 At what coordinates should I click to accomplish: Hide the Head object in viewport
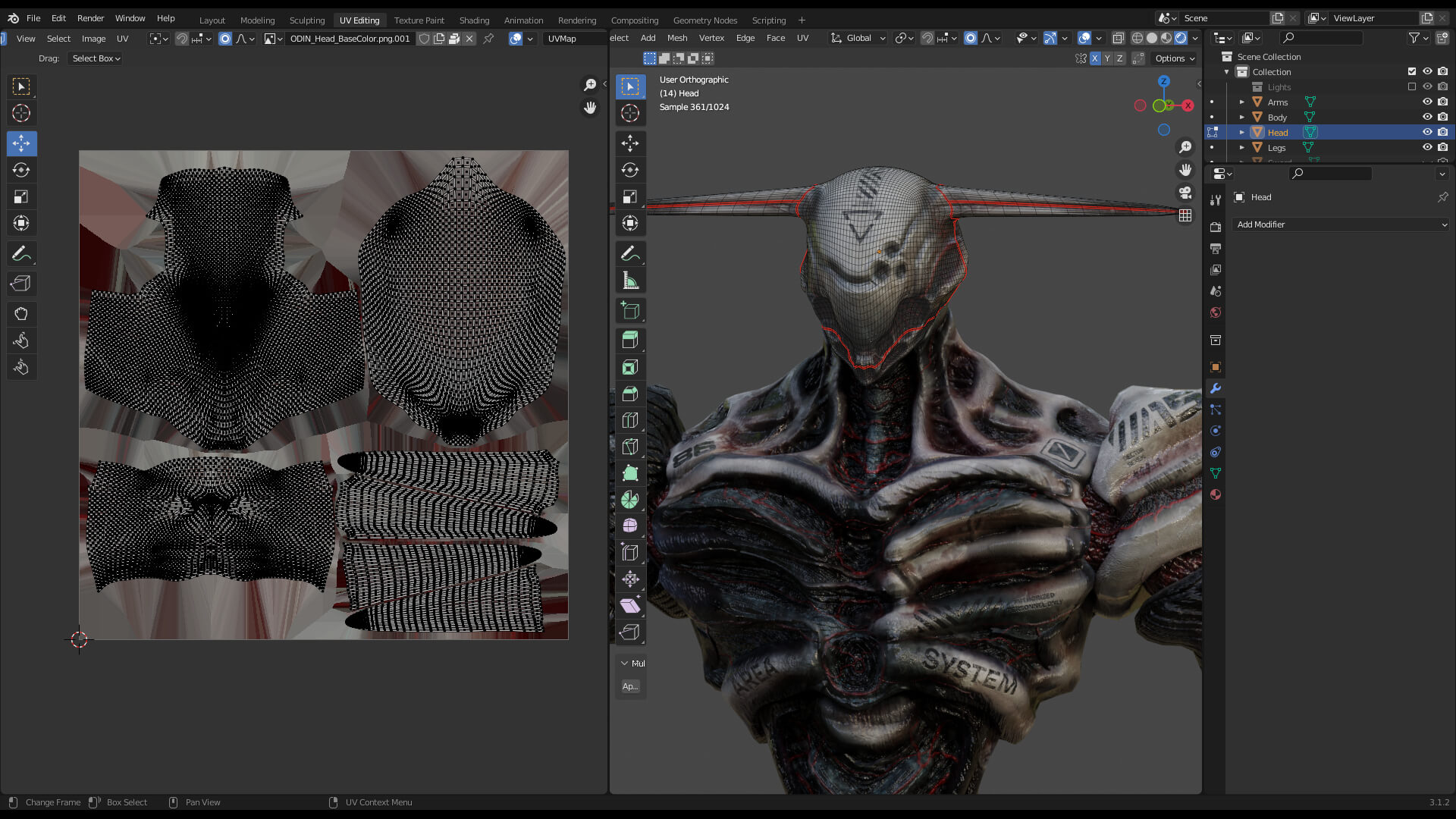pyautogui.click(x=1427, y=132)
